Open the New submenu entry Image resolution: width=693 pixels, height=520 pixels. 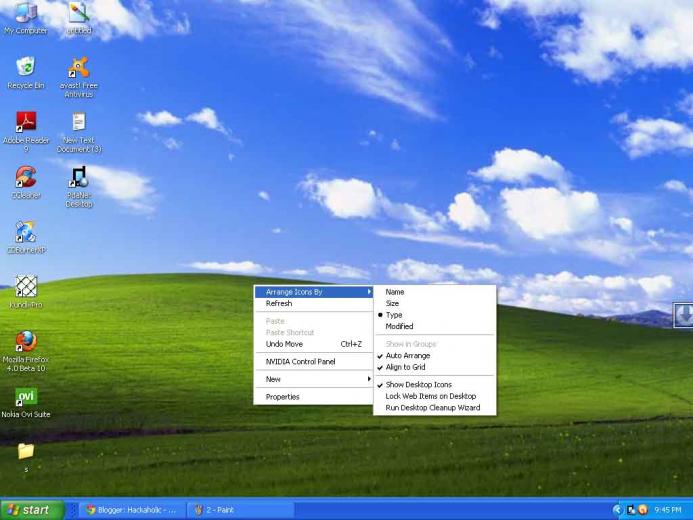pos(313,379)
